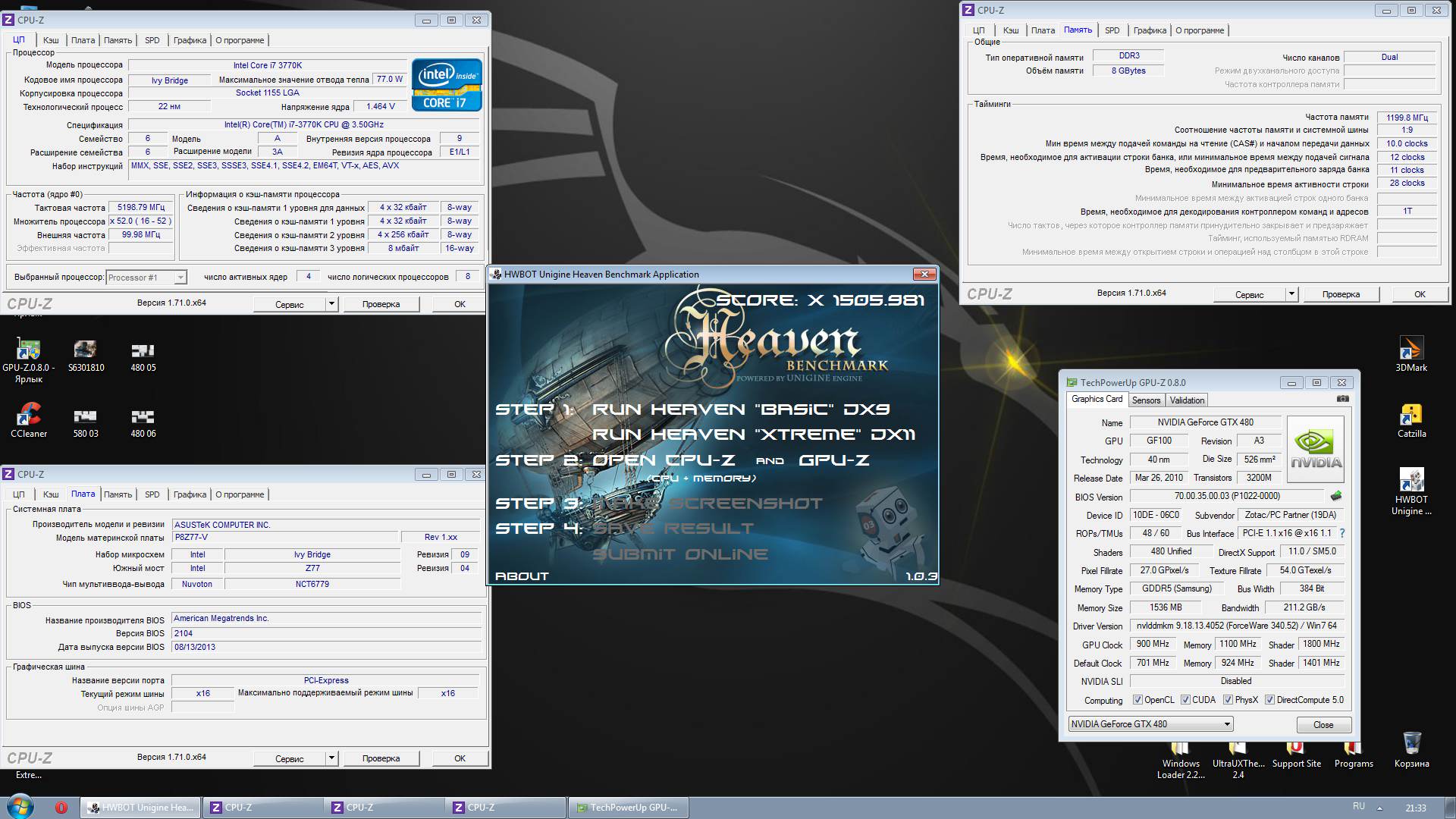
Task: Select ЦП tab in the memory CPU-Z window
Action: point(979,30)
